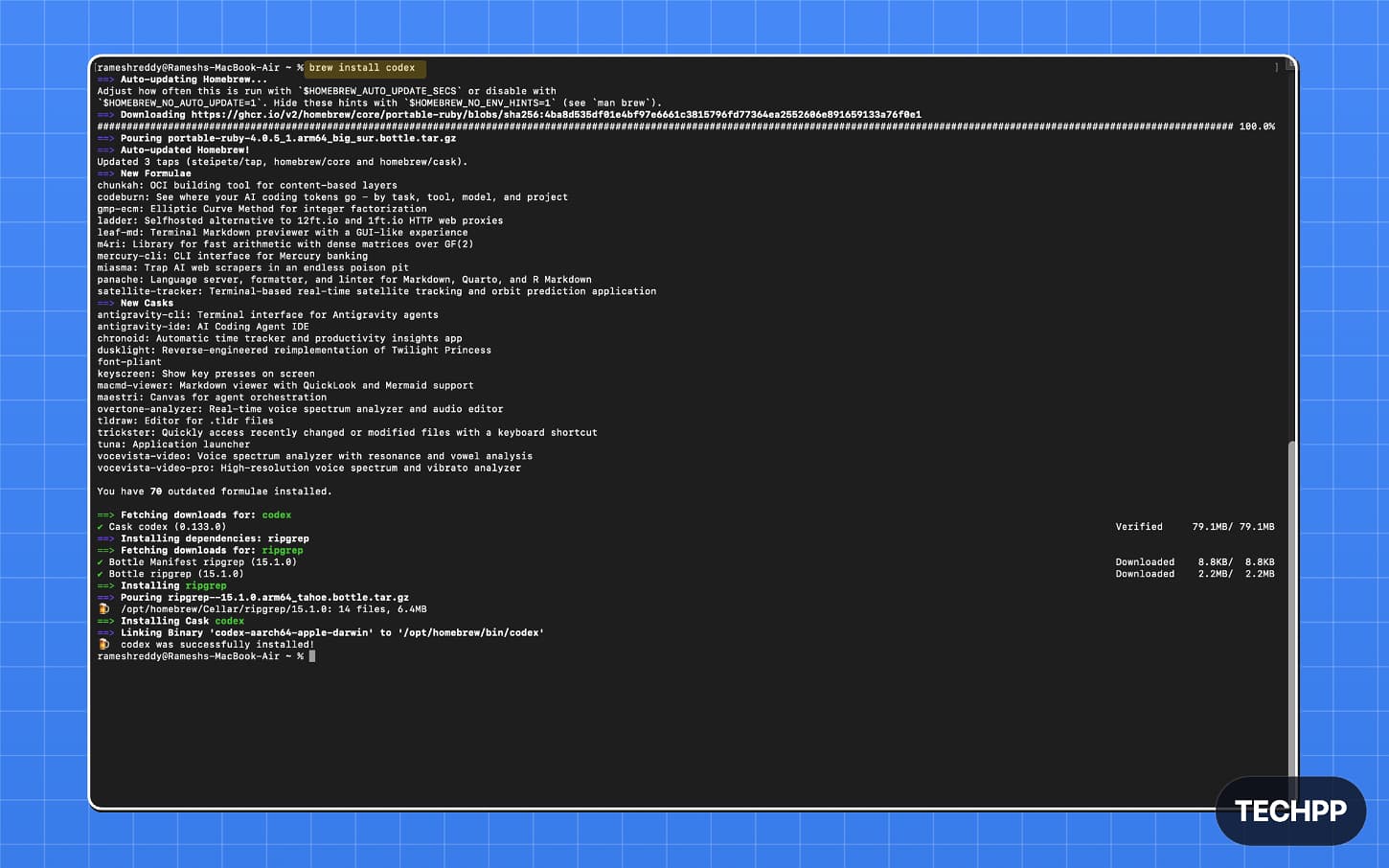Click the 'chronoid: Automatic time tracker' row
The width and height of the screenshot is (1389, 868).
point(280,338)
